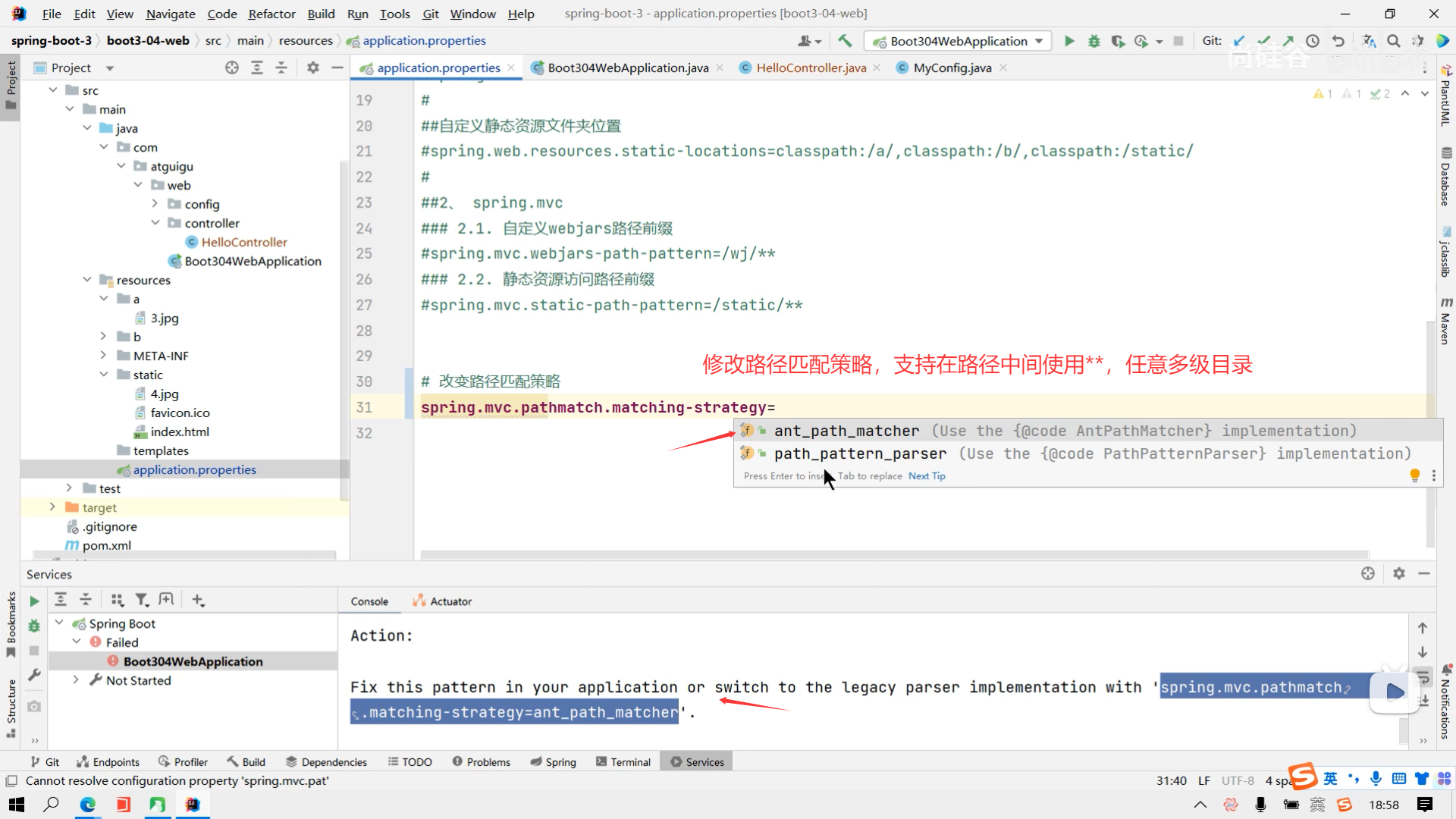This screenshot has height=819, width=1456.
Task: Open Search Everywhere magnifier icon
Action: (1393, 41)
